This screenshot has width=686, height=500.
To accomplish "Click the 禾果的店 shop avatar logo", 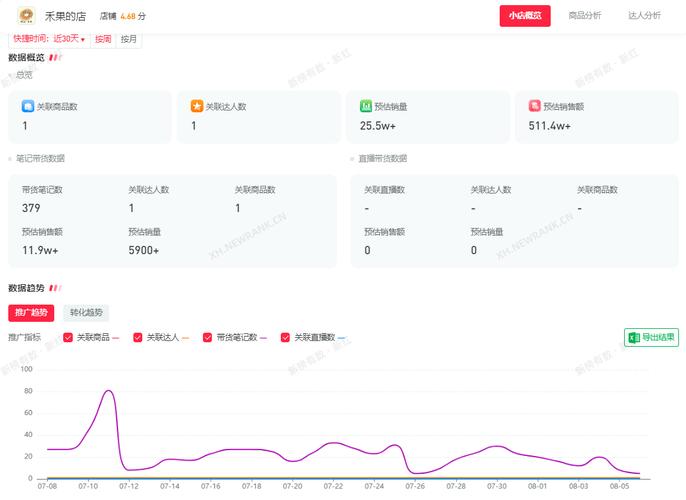I will (26, 16).
